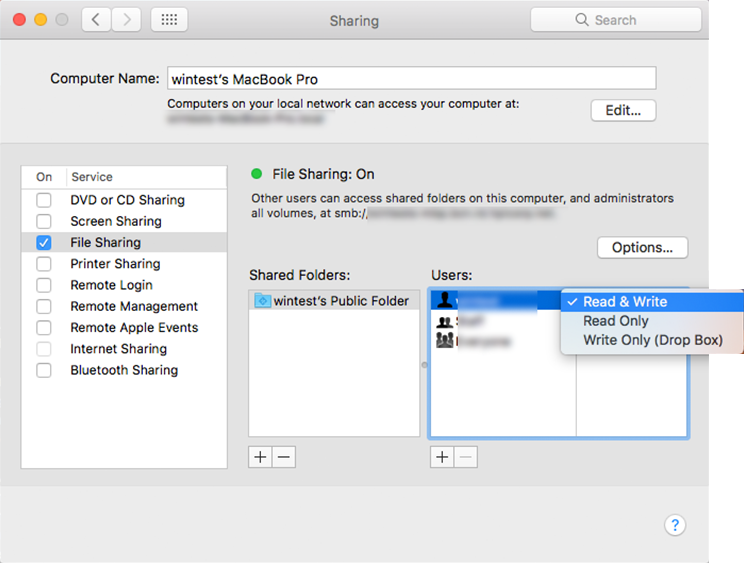Remove shared folder with minus button
This screenshot has height=563, width=744.
[284, 456]
